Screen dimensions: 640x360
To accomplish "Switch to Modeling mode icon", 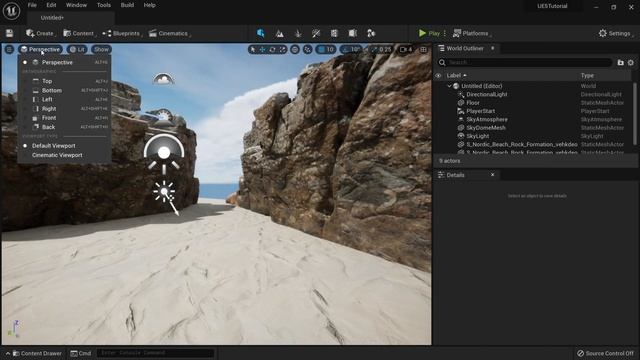I will point(334,33).
